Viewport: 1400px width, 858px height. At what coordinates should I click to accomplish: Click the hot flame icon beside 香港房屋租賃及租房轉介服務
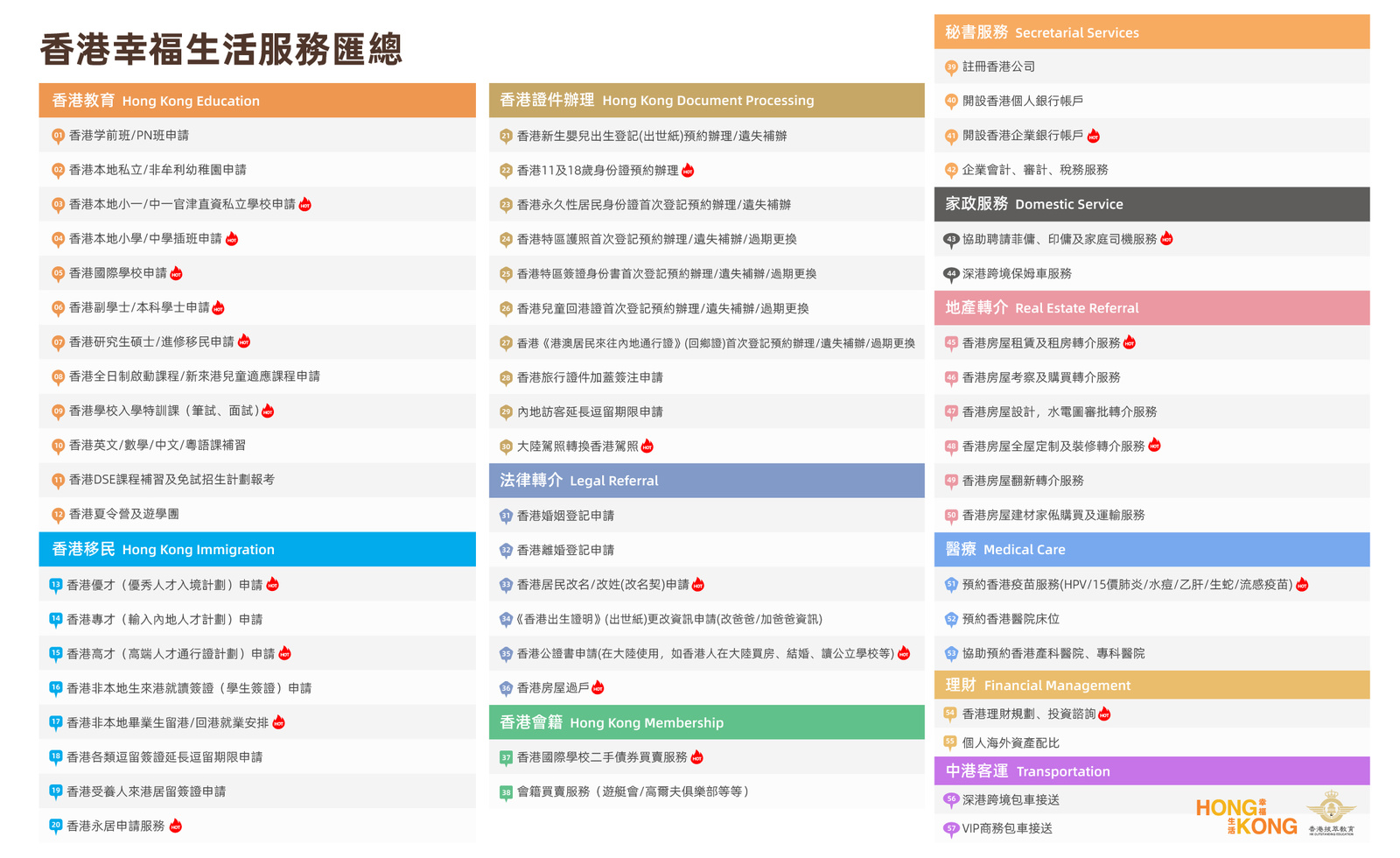coord(1130,342)
